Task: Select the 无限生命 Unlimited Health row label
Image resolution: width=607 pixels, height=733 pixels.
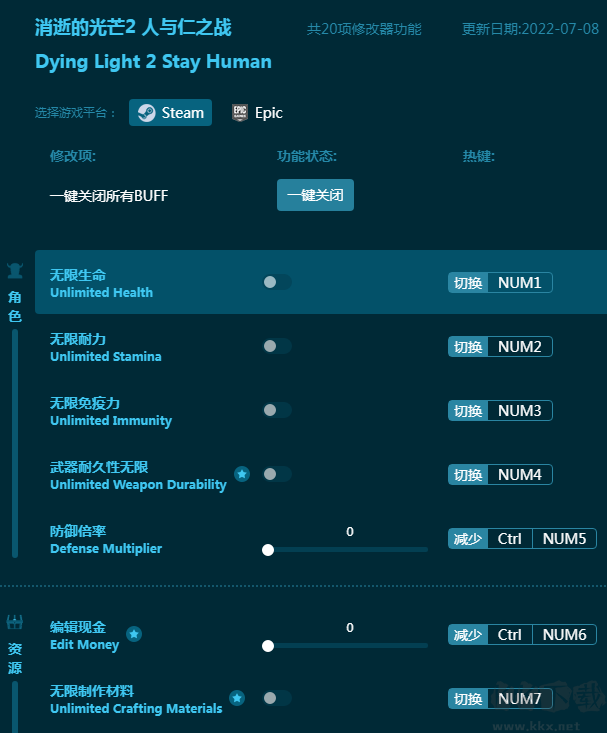Action: [x=101, y=283]
